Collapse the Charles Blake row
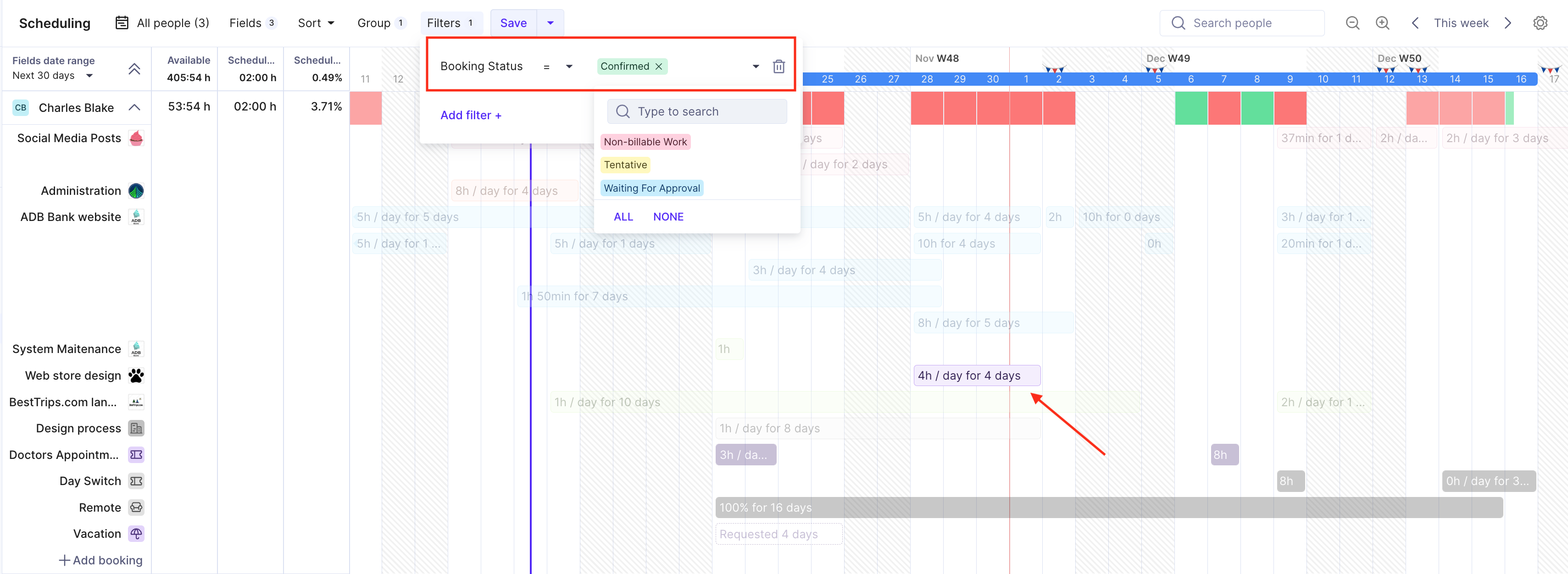 134,108
